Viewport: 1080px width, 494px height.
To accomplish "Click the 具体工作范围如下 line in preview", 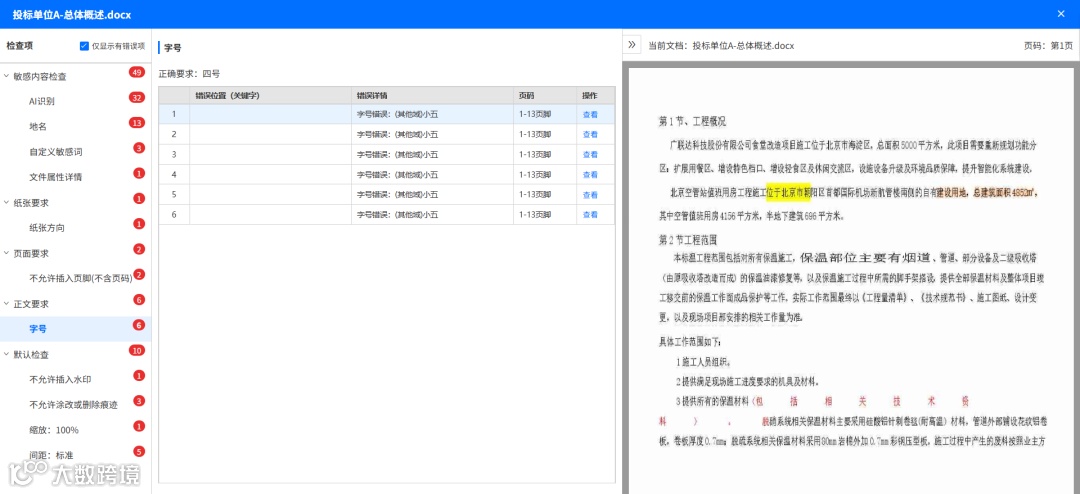I will coord(691,342).
